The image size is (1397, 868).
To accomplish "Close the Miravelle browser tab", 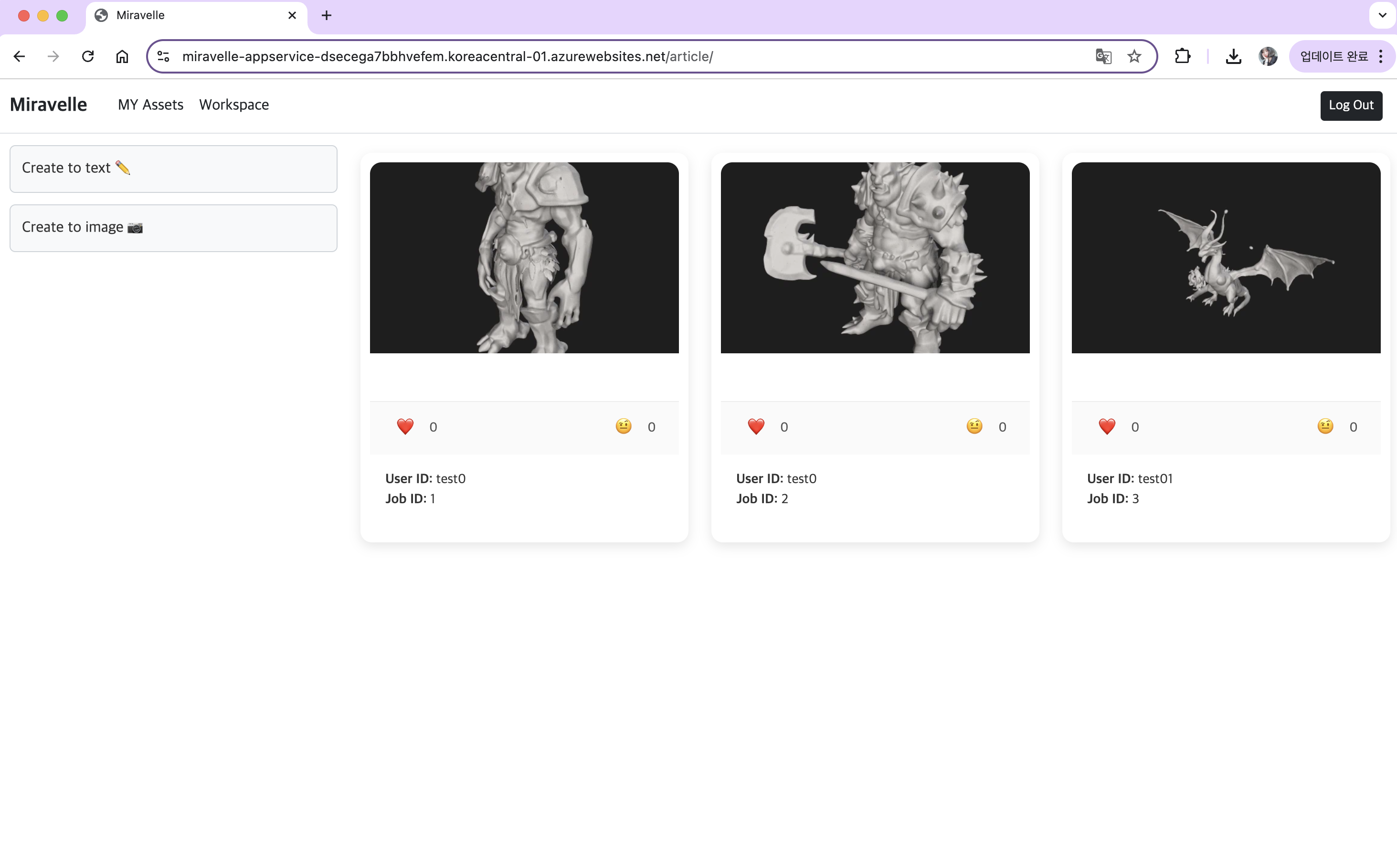I will (292, 15).
